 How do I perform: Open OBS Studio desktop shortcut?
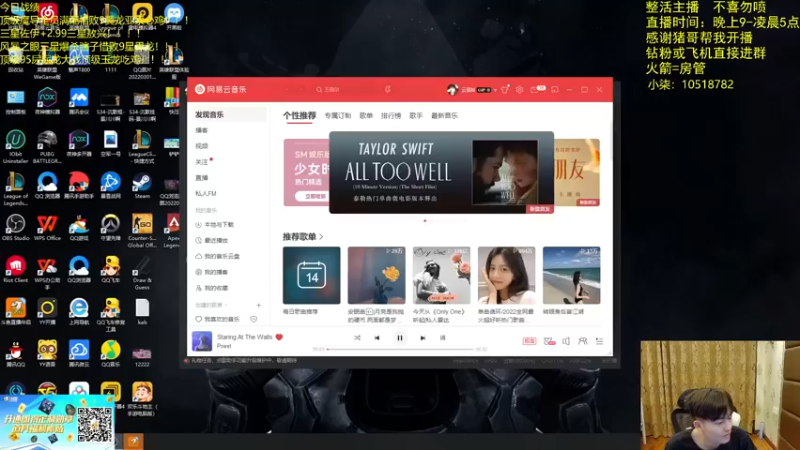pyautogui.click(x=15, y=228)
